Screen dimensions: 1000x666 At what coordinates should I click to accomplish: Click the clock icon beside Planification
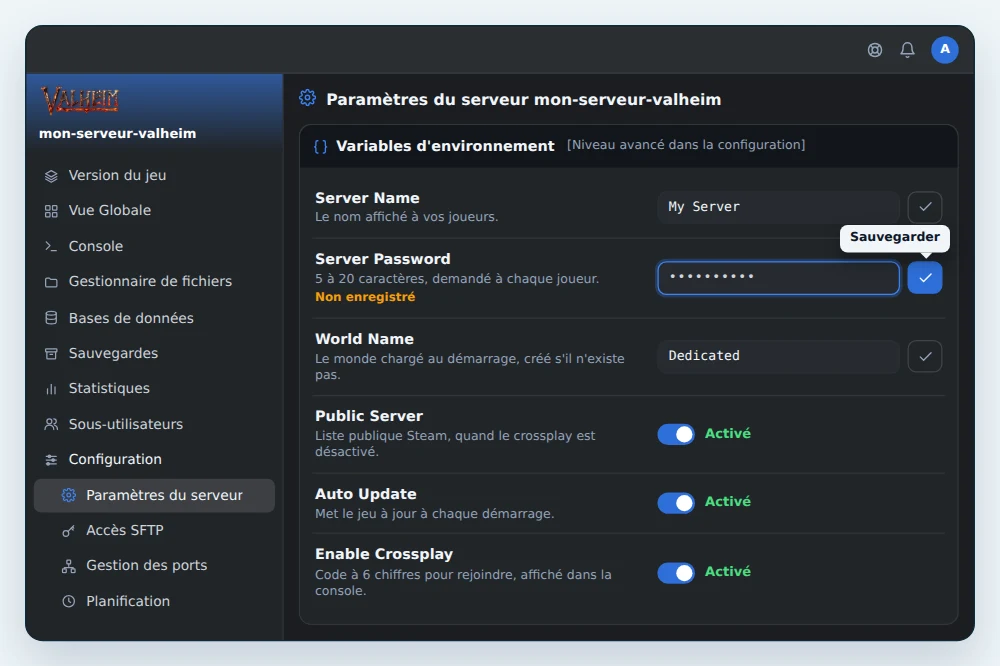click(69, 601)
